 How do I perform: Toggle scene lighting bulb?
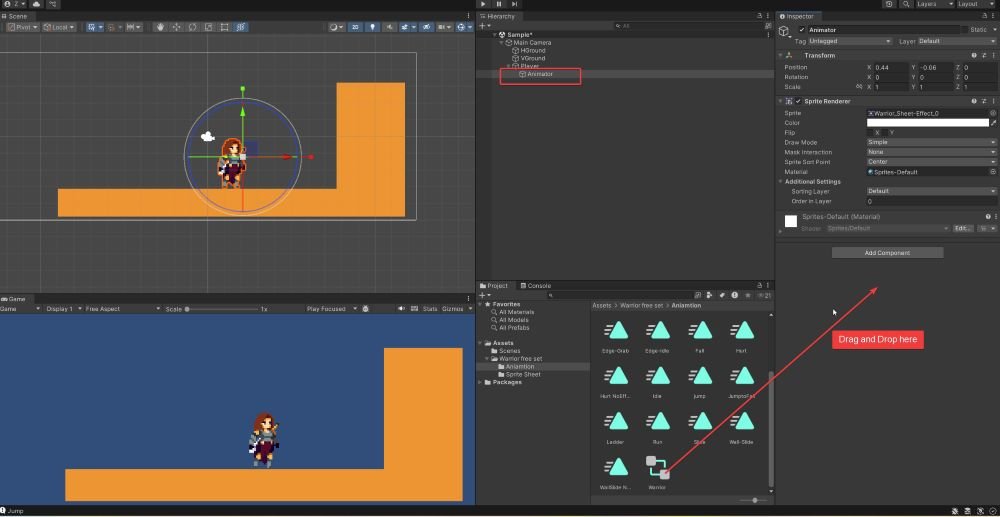(x=372, y=27)
